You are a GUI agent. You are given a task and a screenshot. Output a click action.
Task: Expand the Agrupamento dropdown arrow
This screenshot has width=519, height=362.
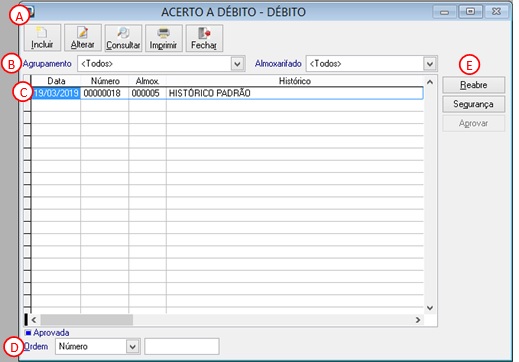pyautogui.click(x=237, y=63)
